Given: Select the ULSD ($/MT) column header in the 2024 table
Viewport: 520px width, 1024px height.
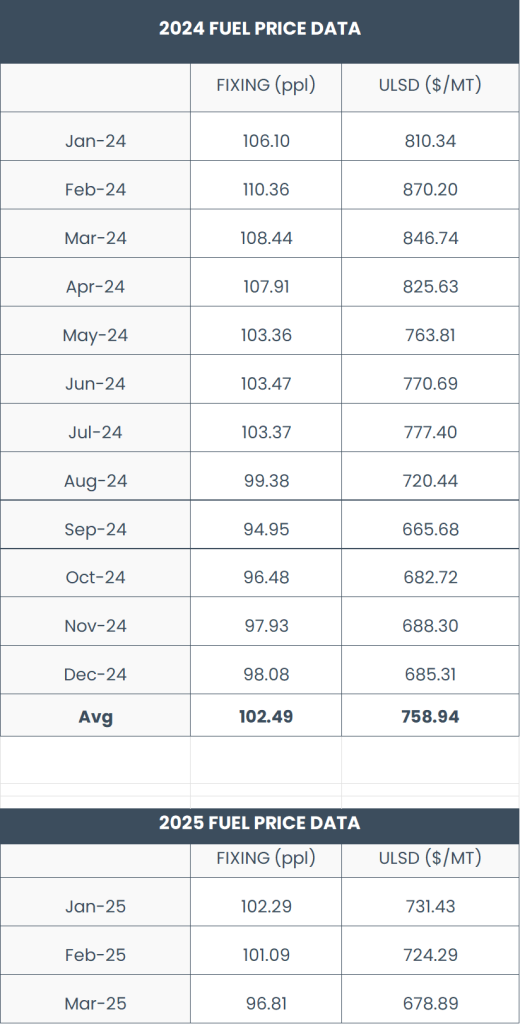Looking at the screenshot, I should (430, 86).
